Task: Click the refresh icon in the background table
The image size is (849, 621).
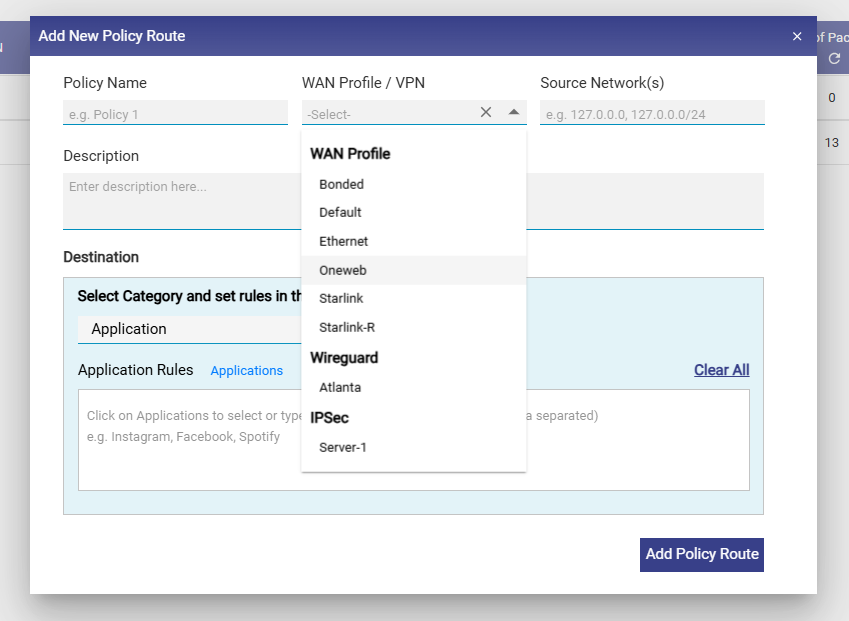Action: click(x=834, y=59)
